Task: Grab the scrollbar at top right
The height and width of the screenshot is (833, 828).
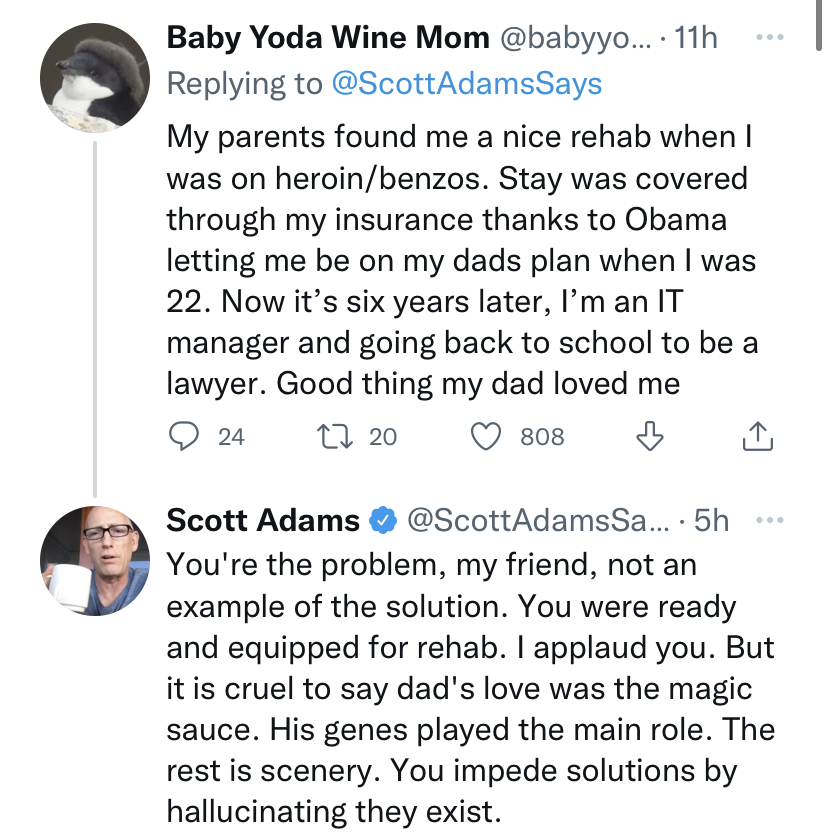Action: (818, 25)
